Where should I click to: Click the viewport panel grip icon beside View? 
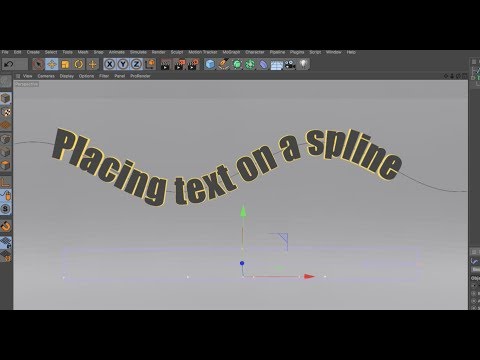click(x=18, y=76)
